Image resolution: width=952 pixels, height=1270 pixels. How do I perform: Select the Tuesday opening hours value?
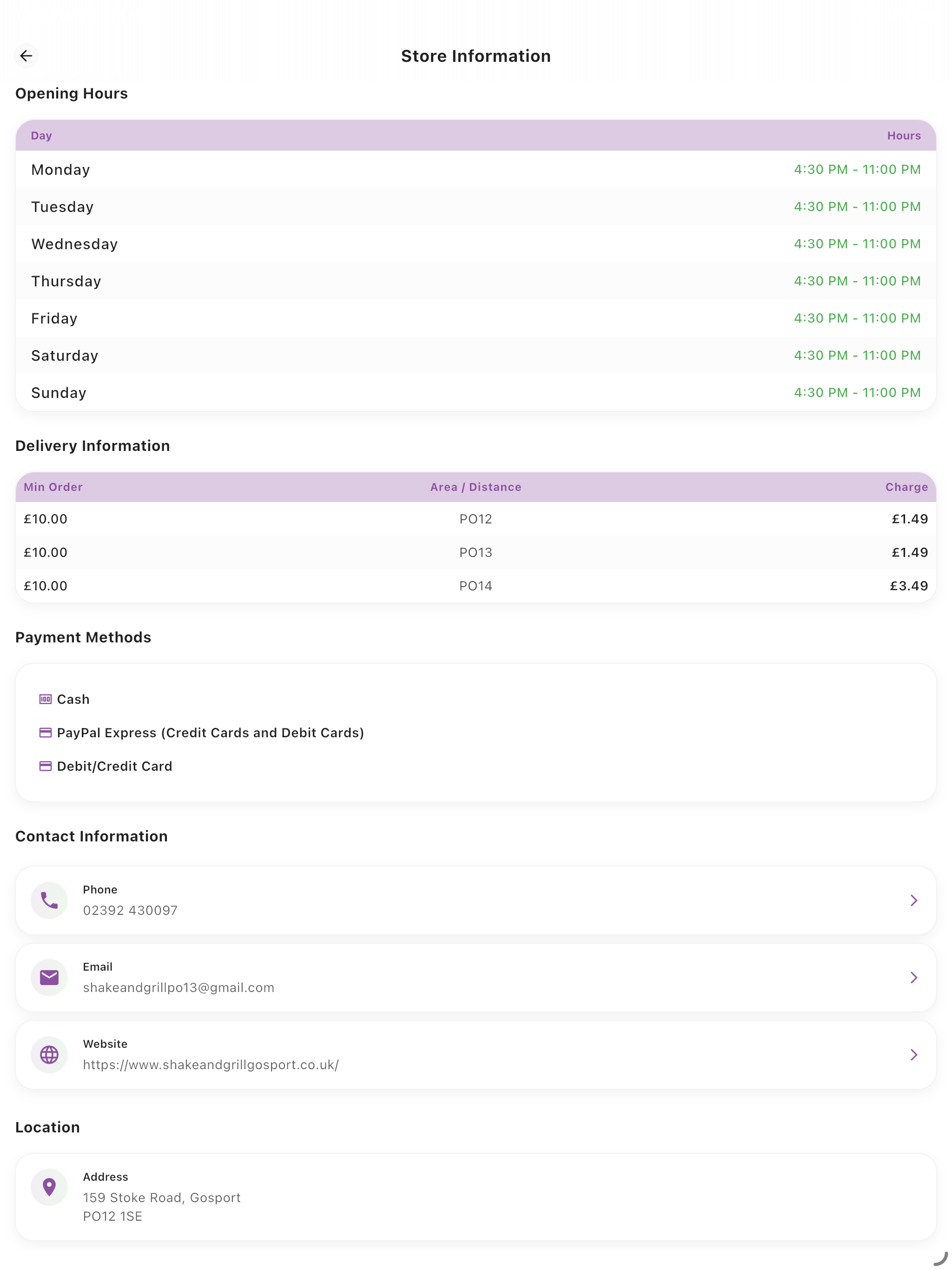point(857,207)
